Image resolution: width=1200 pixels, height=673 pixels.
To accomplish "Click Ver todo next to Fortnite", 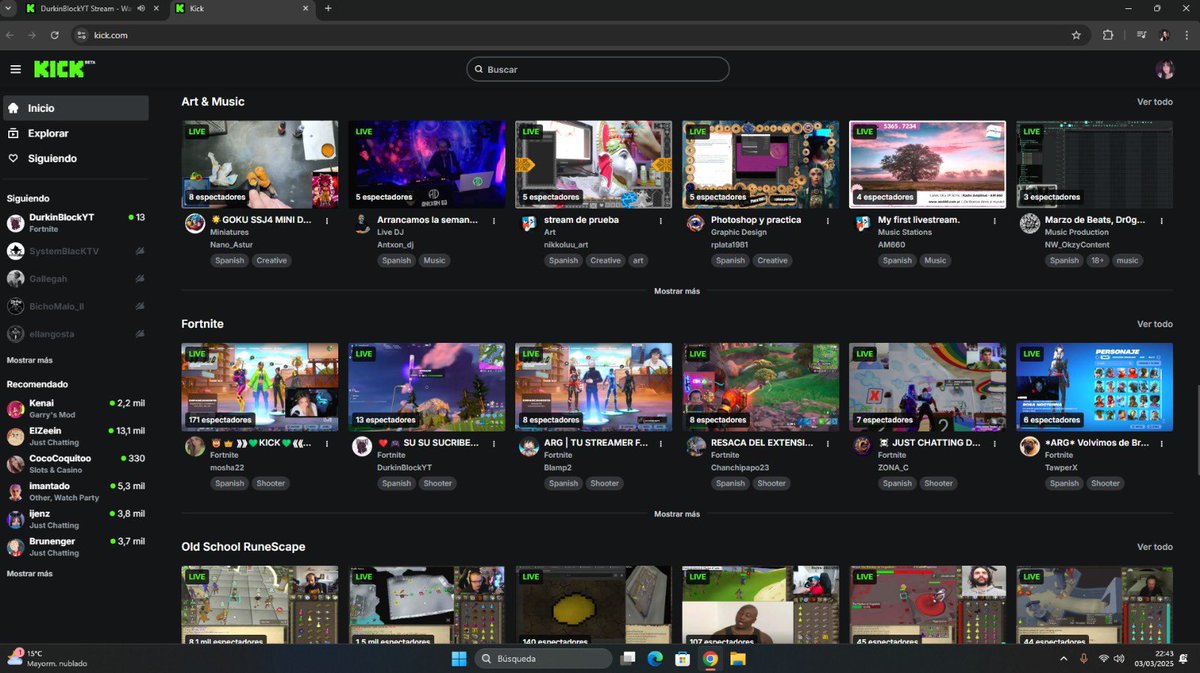I will pyautogui.click(x=1155, y=323).
